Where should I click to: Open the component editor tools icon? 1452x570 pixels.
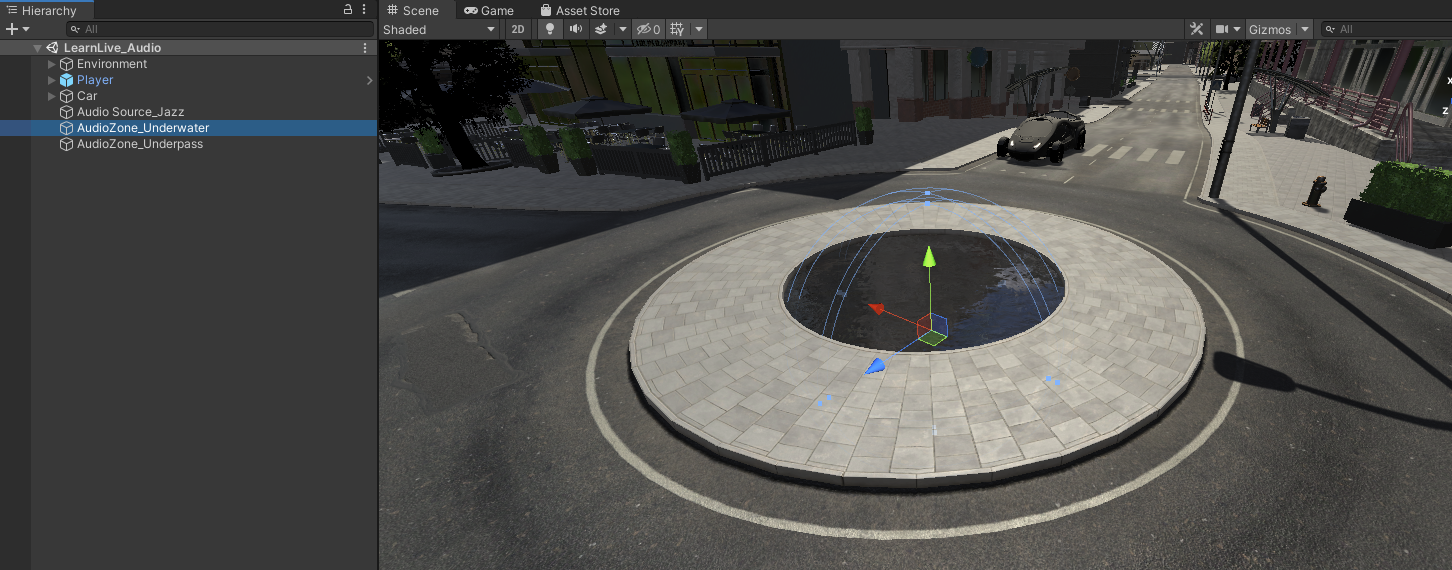(1196, 29)
